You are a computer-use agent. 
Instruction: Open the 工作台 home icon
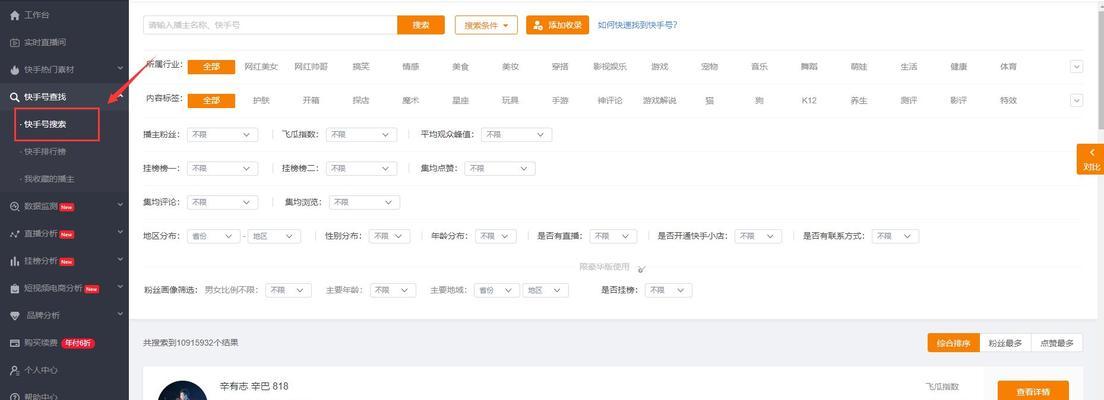point(15,15)
